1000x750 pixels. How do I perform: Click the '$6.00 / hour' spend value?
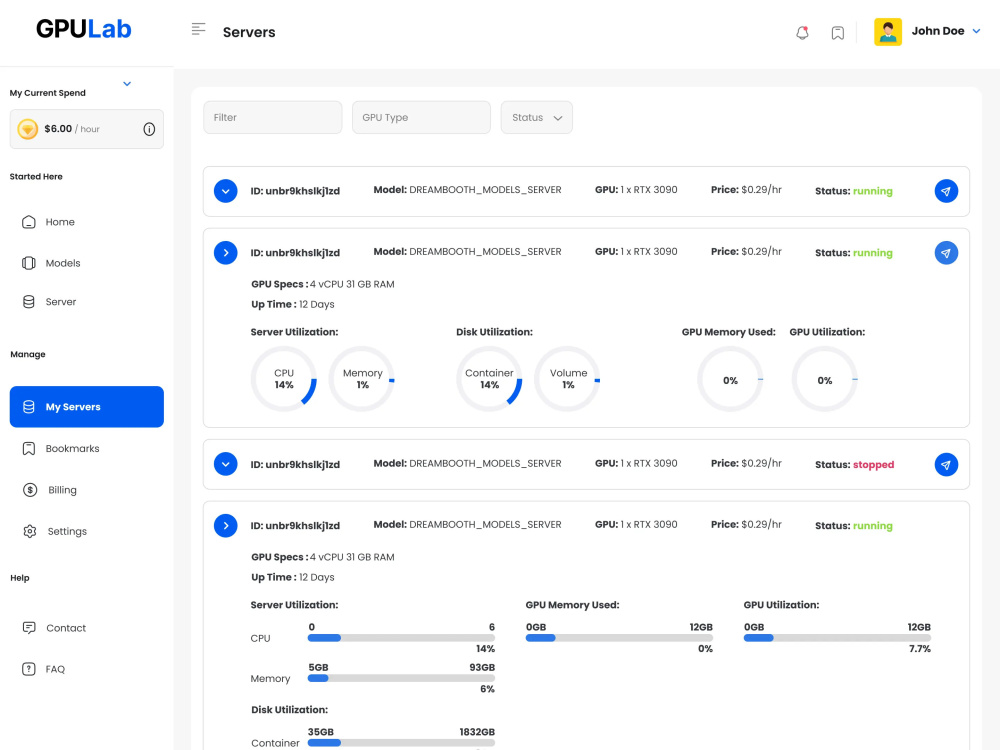point(71,129)
